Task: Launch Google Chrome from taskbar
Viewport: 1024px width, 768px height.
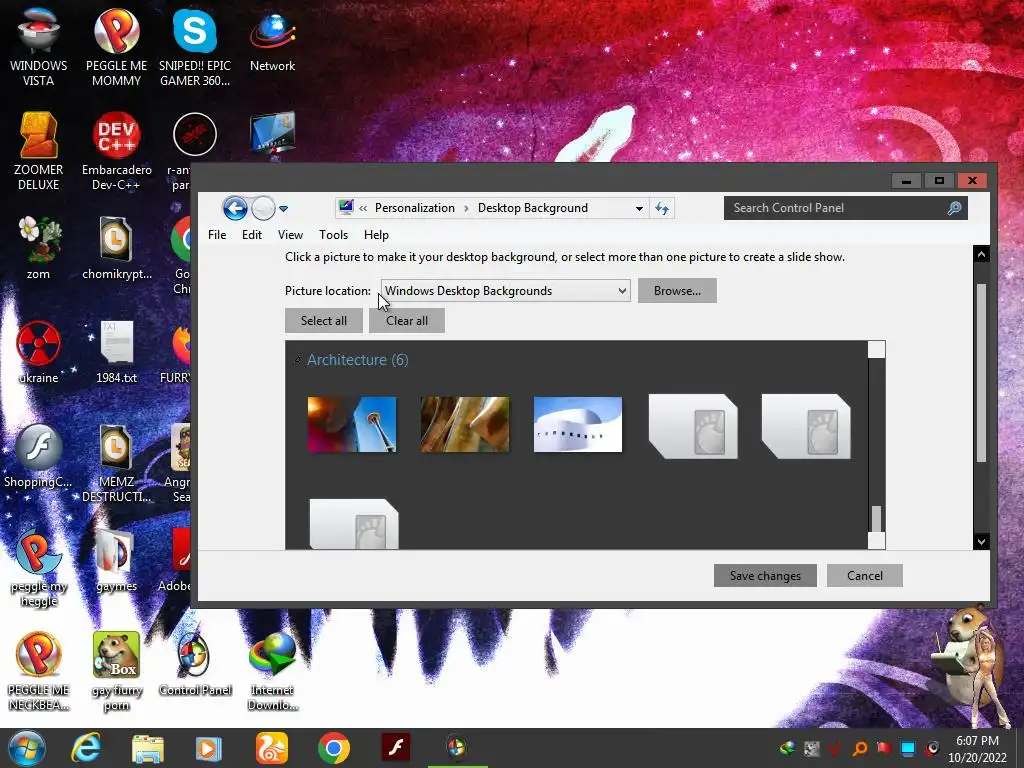Action: [334, 748]
